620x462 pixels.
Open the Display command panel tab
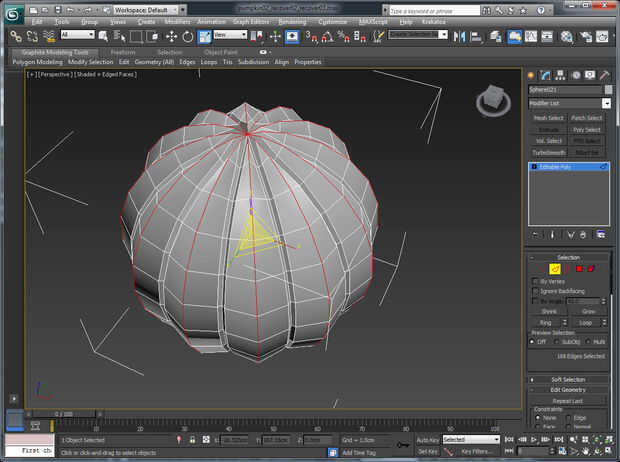[x=590, y=75]
